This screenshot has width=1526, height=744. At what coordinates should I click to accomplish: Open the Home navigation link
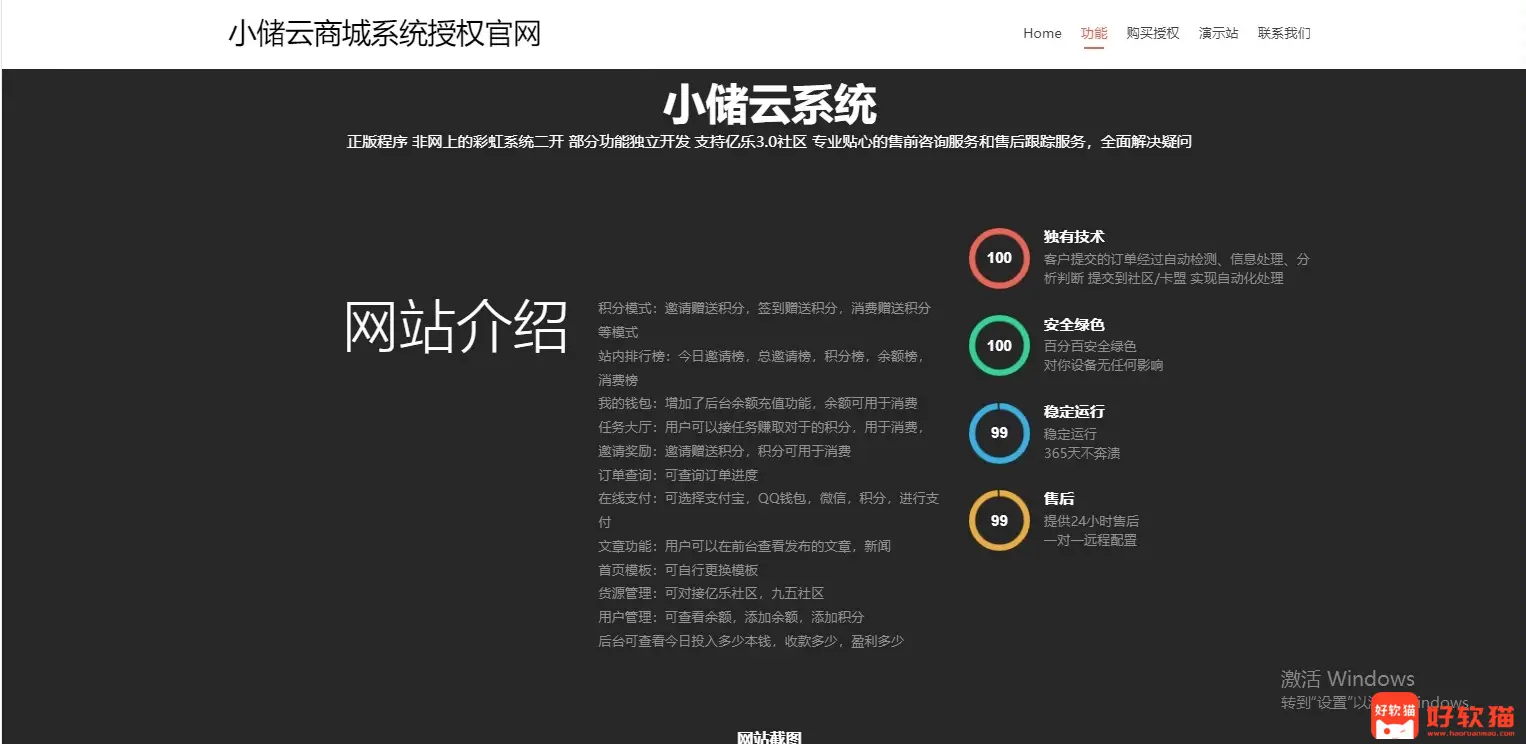1042,33
